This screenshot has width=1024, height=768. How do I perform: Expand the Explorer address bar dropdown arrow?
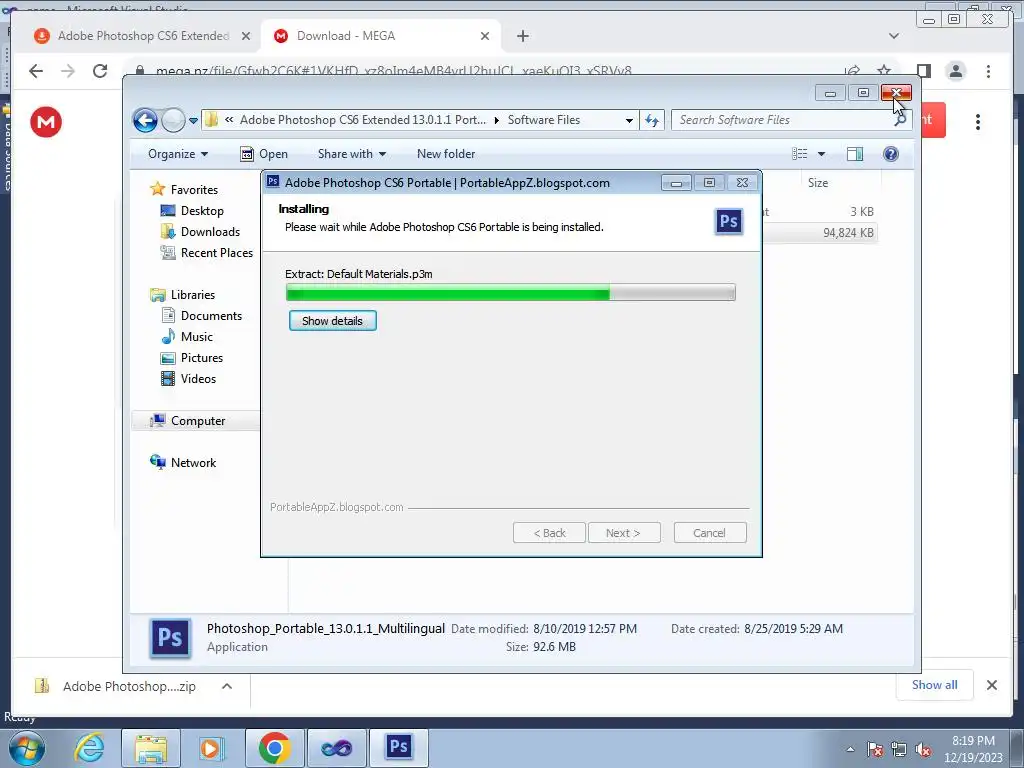pyautogui.click(x=629, y=120)
